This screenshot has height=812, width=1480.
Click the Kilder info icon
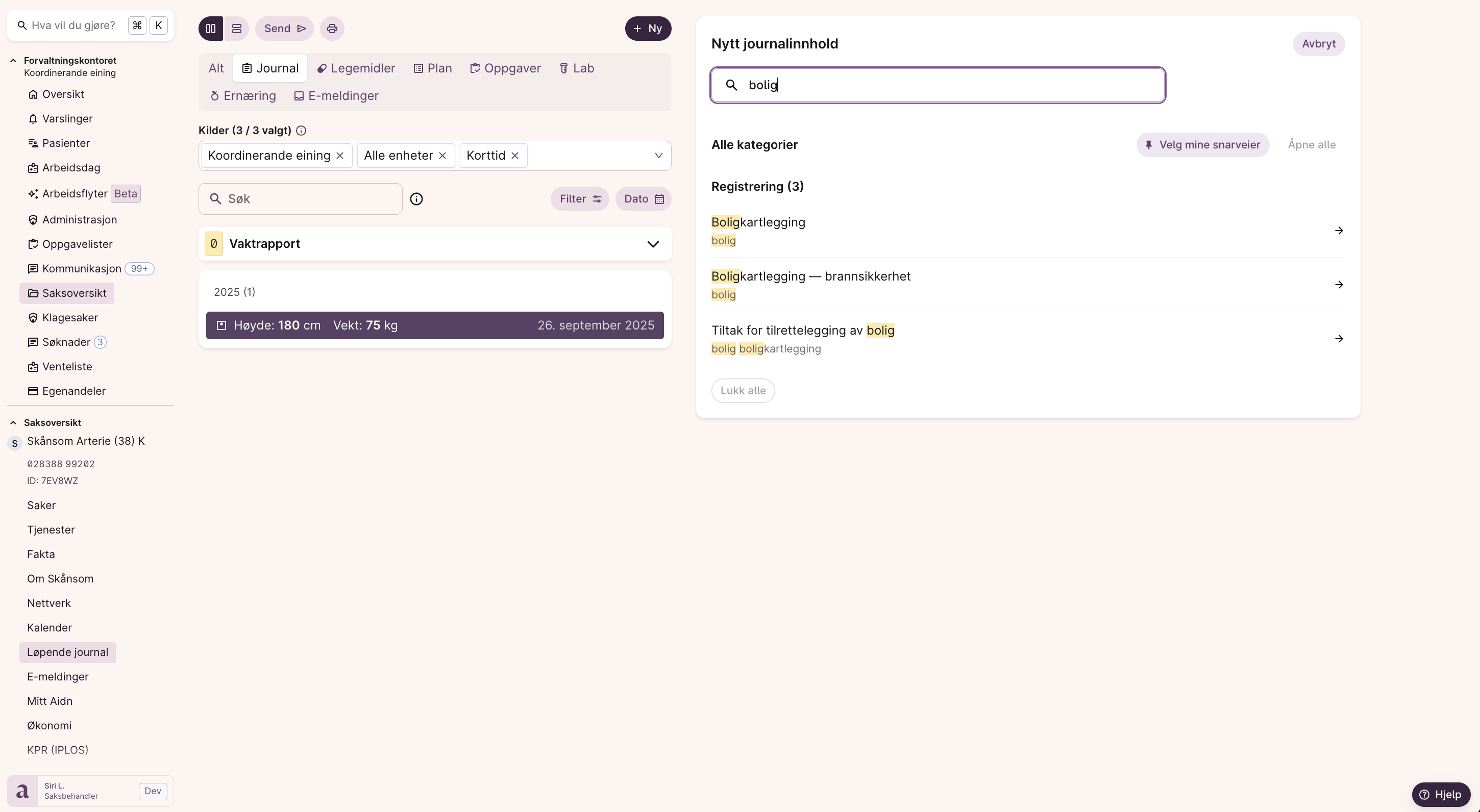tap(301, 131)
